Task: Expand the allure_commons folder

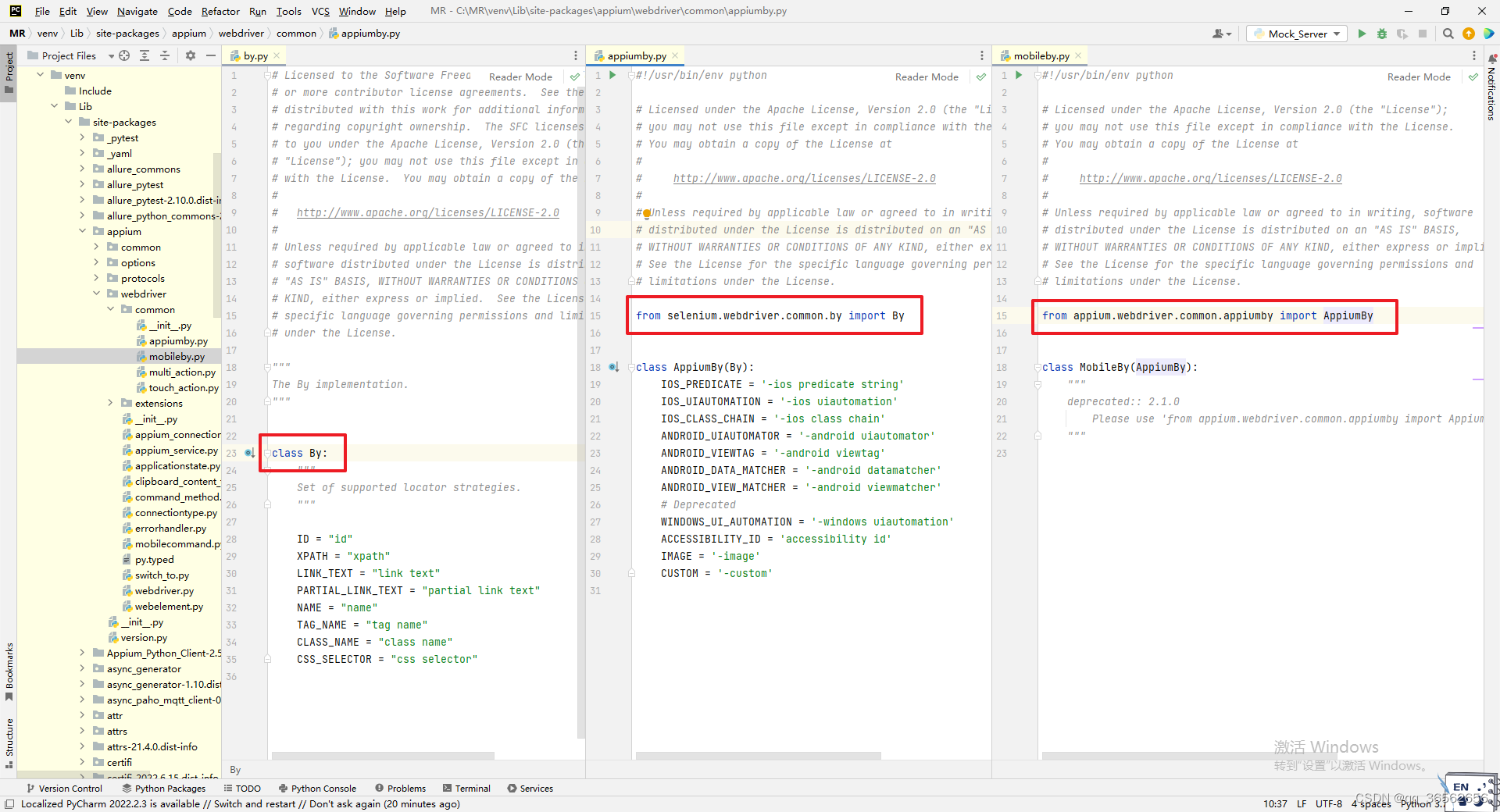Action: pyautogui.click(x=82, y=169)
